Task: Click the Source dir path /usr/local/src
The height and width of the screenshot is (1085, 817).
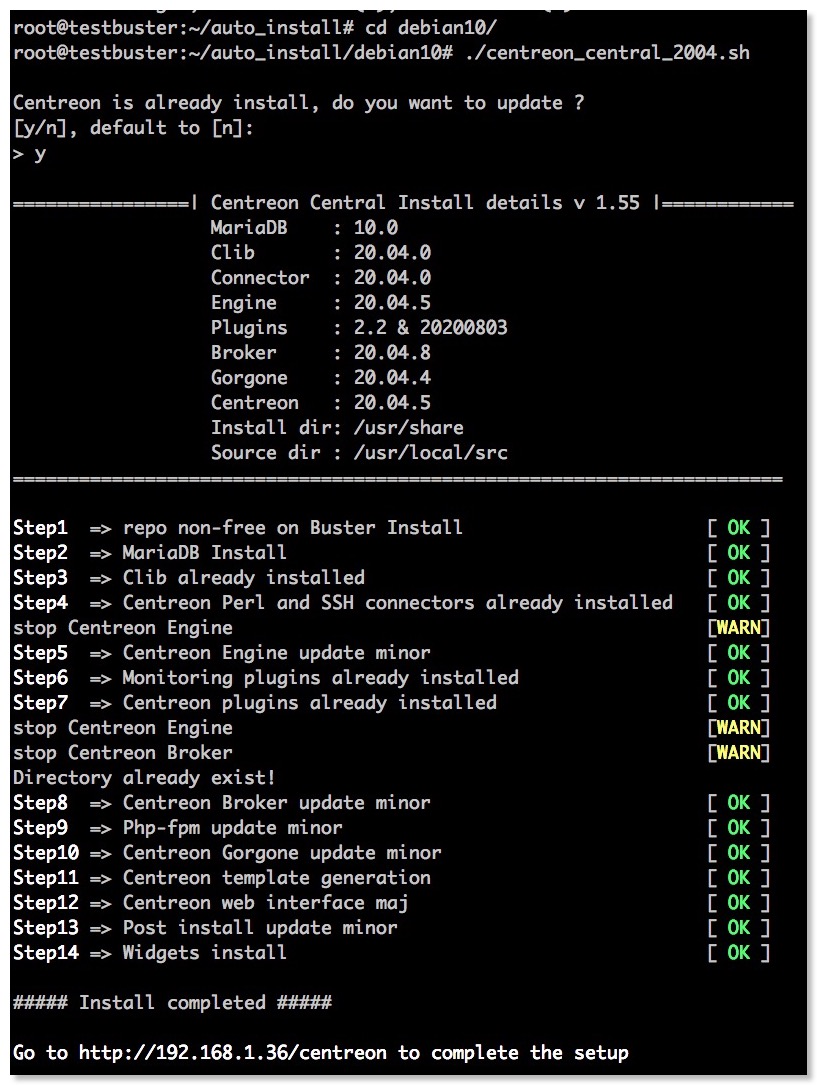Action: click(430, 453)
